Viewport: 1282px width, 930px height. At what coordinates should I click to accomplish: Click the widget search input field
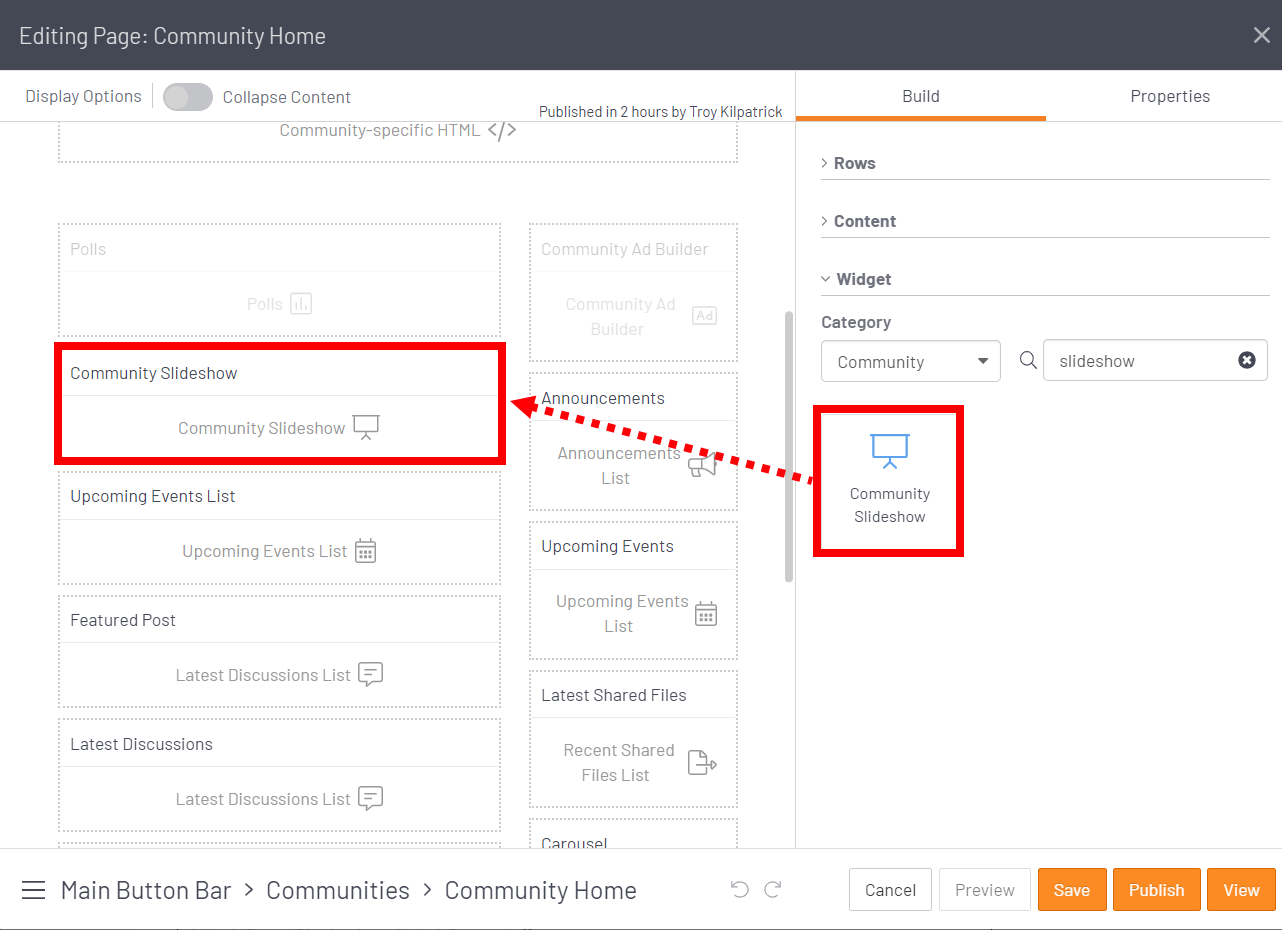[1140, 361]
